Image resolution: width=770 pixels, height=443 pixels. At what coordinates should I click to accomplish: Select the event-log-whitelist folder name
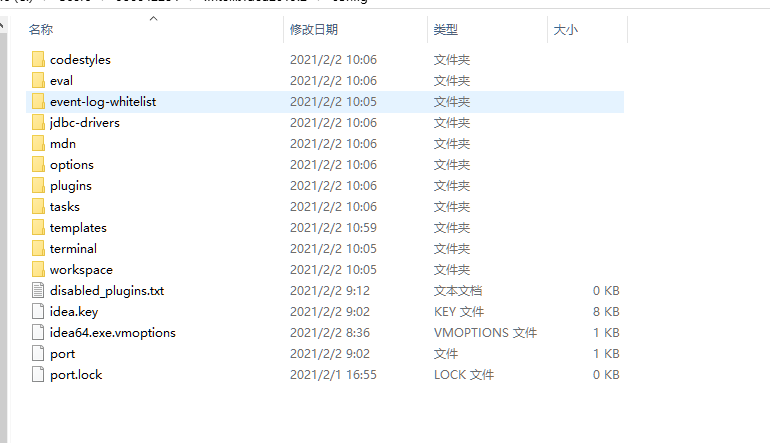click(x=103, y=102)
